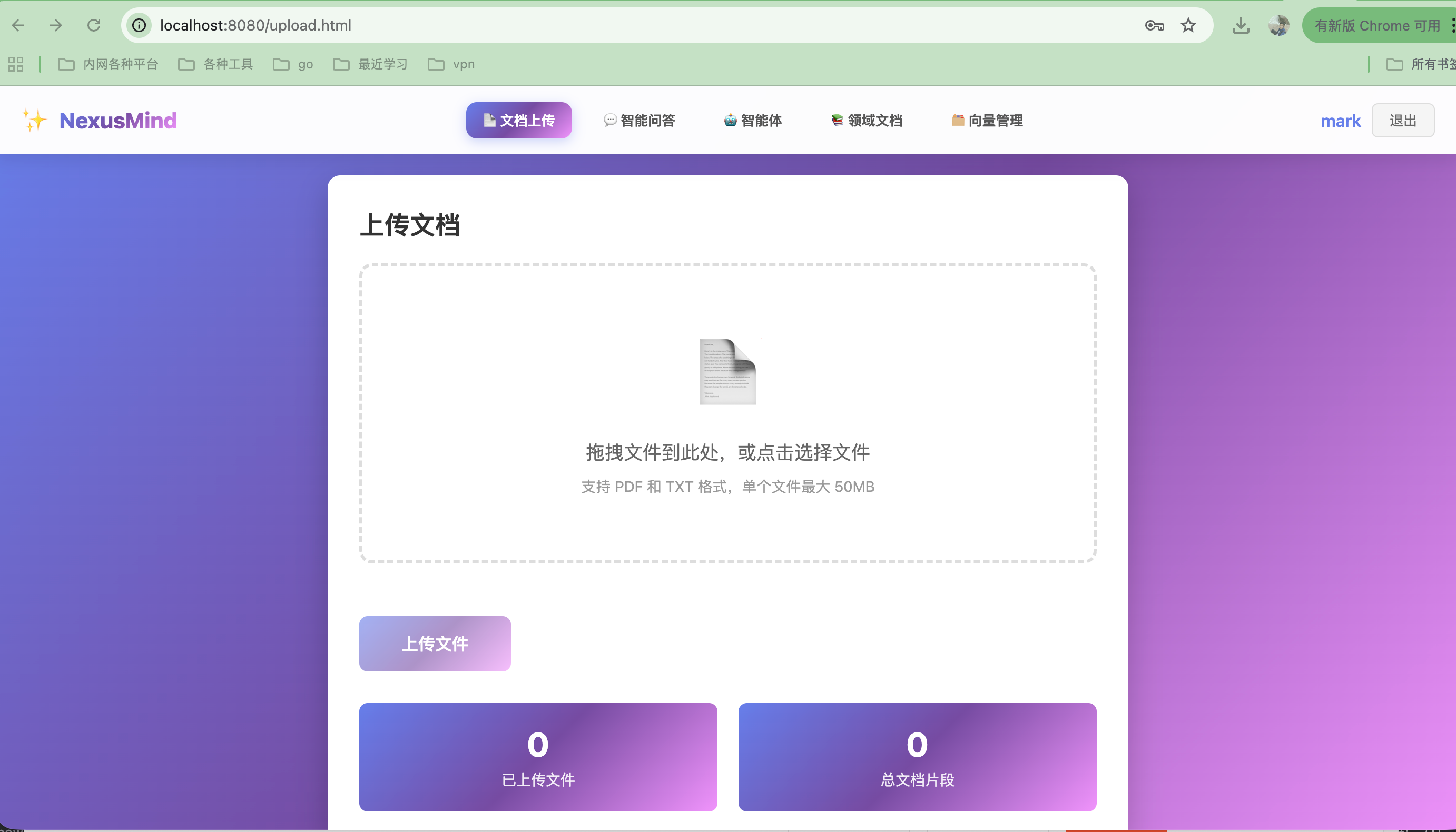Screen dimensions: 1456x832
Task: Switch to the 智能问答 tab
Action: coord(640,121)
